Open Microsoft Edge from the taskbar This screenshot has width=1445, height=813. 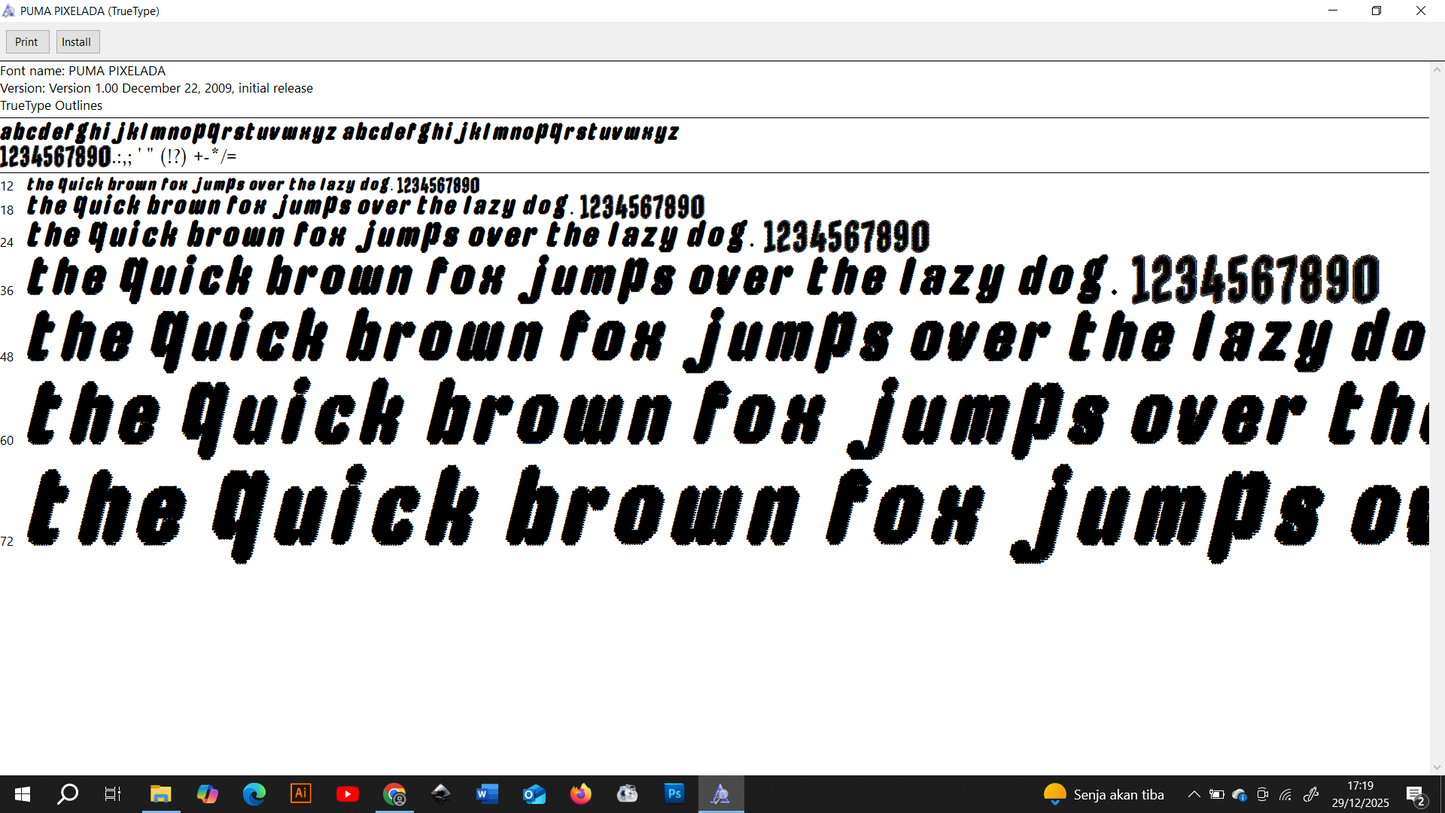pyautogui.click(x=254, y=794)
